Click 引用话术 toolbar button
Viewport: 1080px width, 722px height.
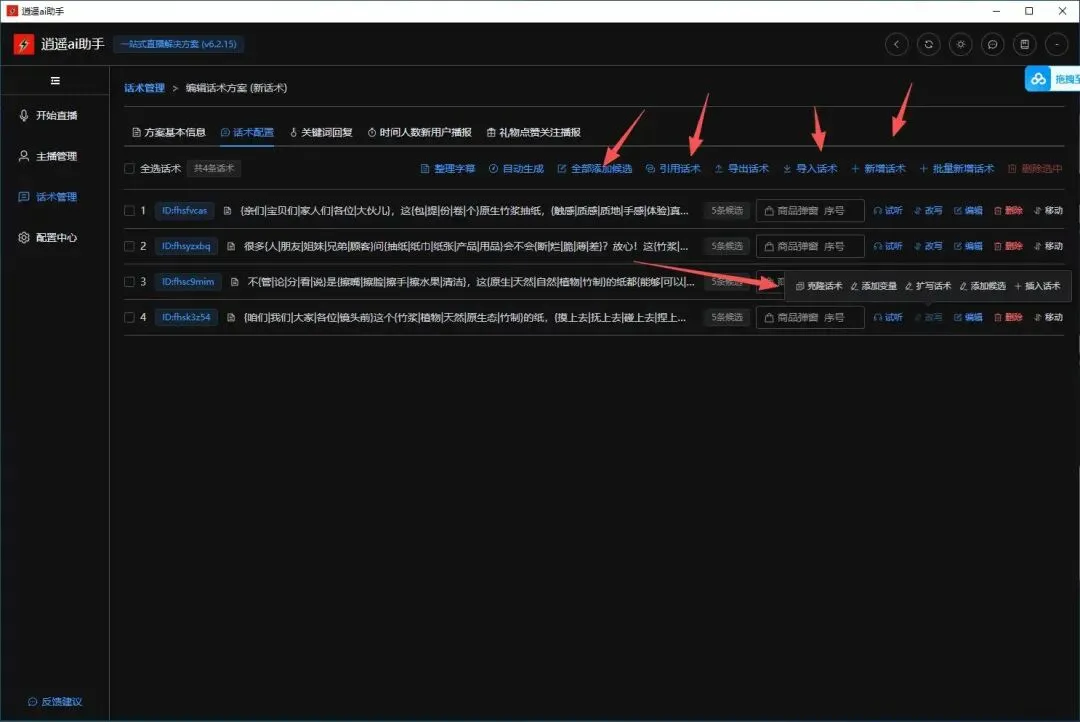pos(673,168)
